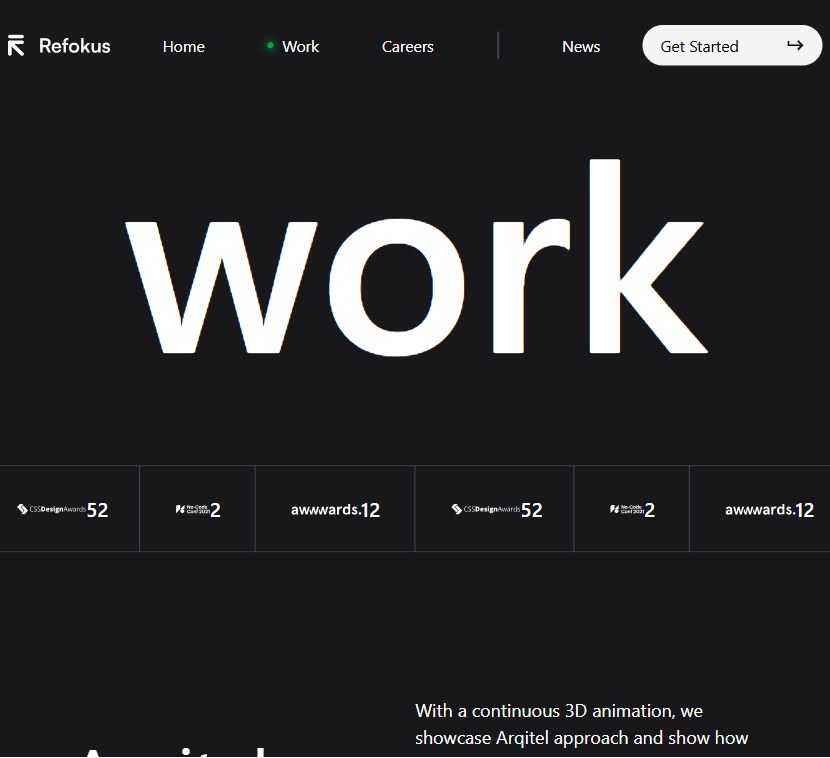Click the arrow icon inside Get Started
The width and height of the screenshot is (830, 758).
(x=795, y=45)
